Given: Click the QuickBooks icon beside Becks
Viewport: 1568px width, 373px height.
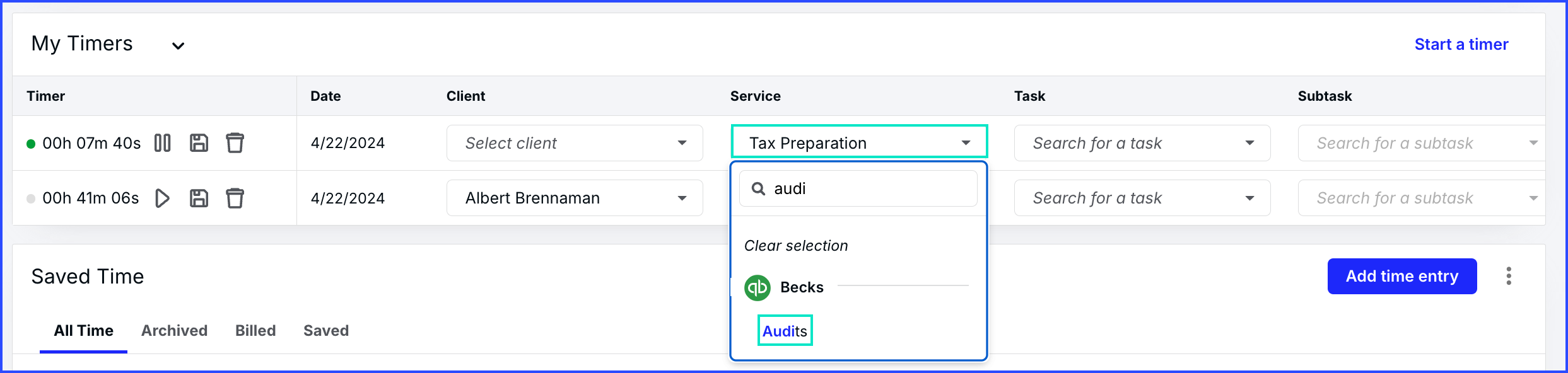Looking at the screenshot, I should pos(758,287).
